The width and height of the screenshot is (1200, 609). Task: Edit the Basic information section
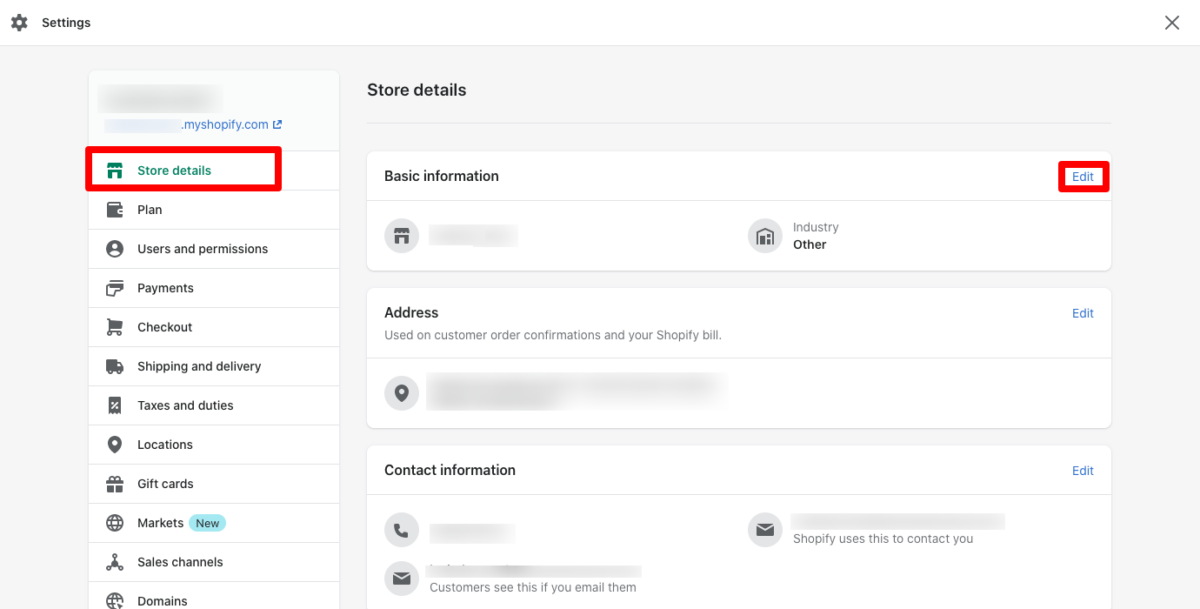point(1083,177)
